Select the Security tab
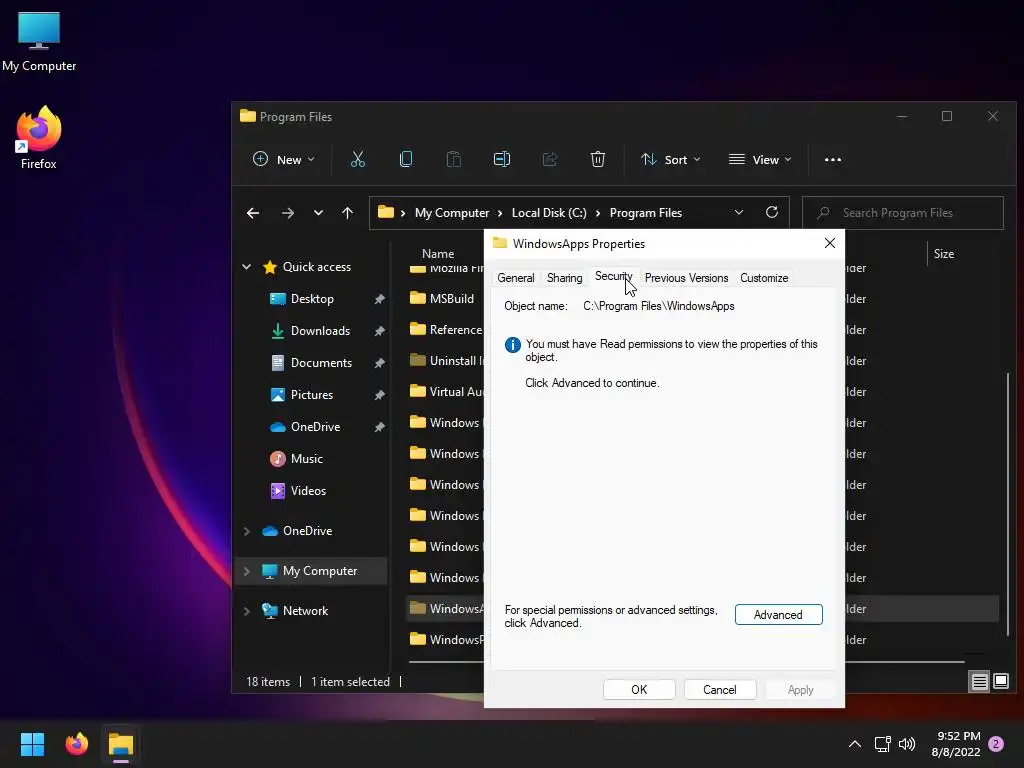 pos(613,276)
